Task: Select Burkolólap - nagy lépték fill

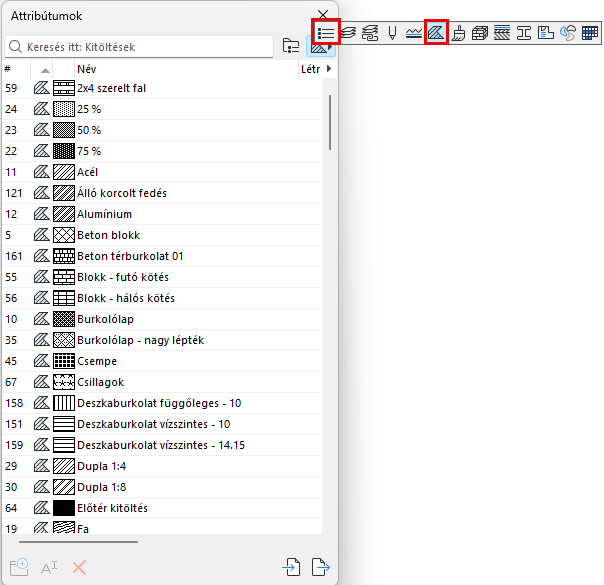Action: pyautogui.click(x=162, y=340)
